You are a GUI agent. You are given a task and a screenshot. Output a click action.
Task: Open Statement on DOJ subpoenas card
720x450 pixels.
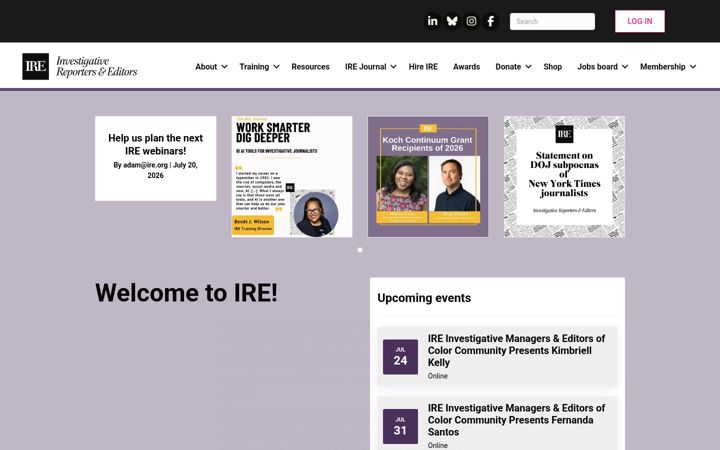(x=564, y=176)
